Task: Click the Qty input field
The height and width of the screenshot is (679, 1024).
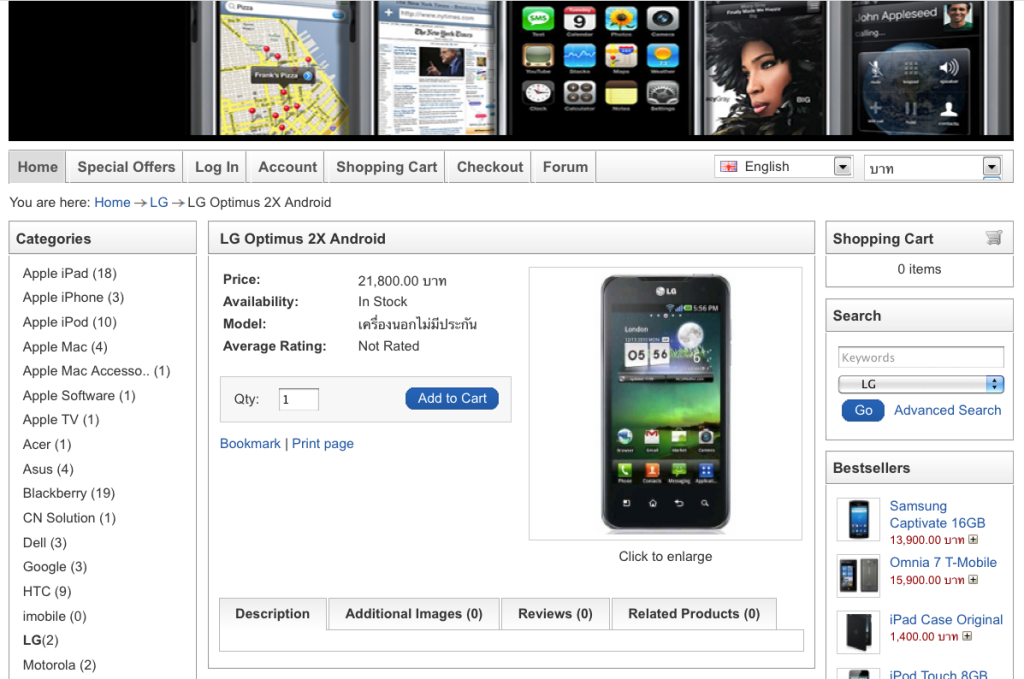Action: [298, 399]
